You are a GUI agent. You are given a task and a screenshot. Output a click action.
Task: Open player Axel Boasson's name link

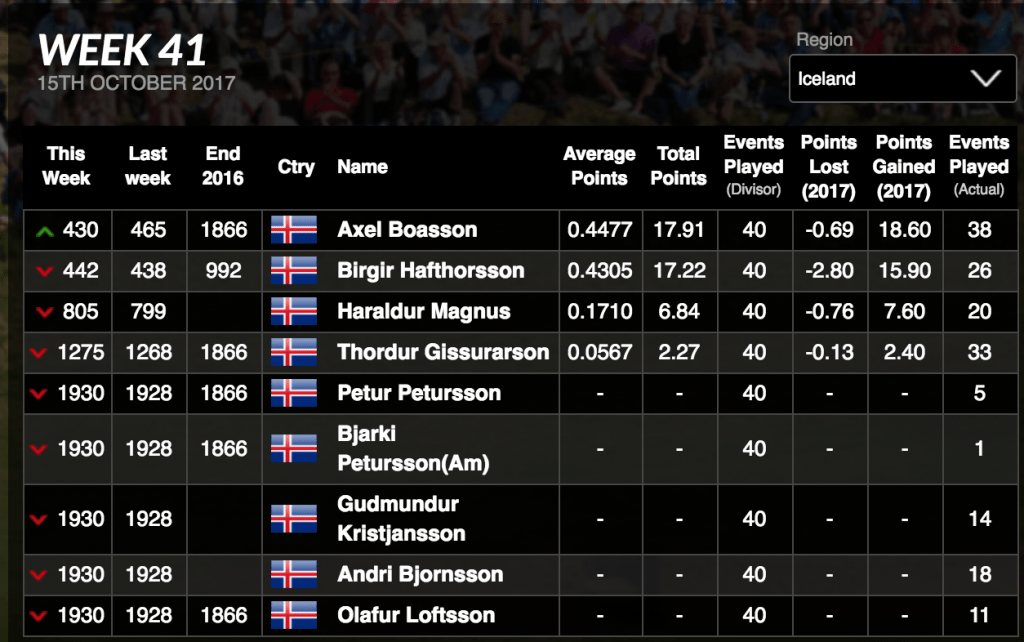407,230
